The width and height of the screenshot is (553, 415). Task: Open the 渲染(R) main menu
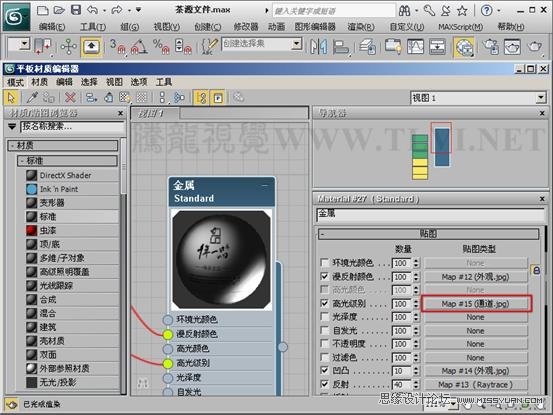coord(361,27)
